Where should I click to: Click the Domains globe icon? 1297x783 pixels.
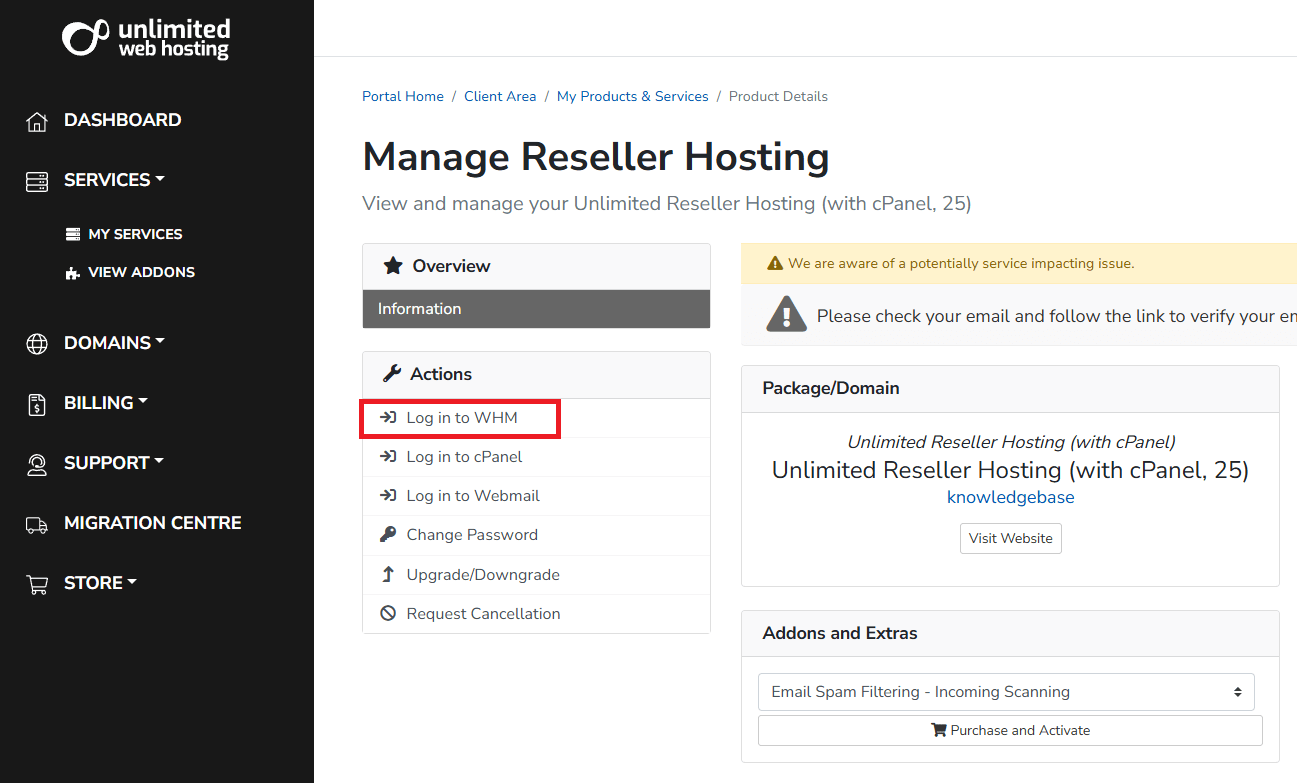point(37,344)
